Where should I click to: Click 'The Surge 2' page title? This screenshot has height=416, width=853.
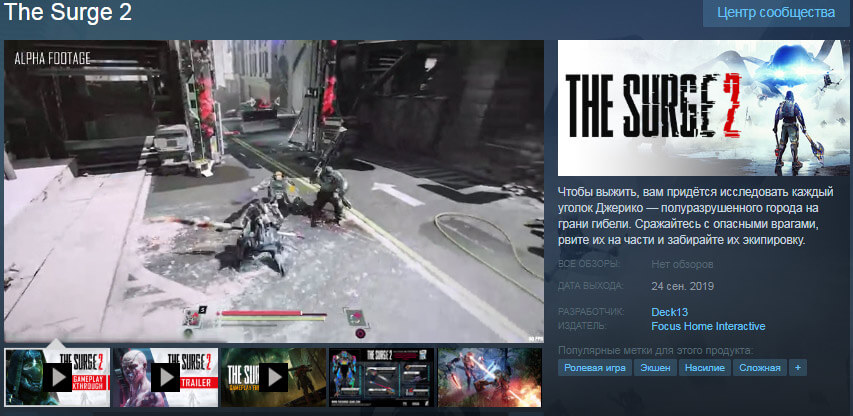click(x=67, y=12)
